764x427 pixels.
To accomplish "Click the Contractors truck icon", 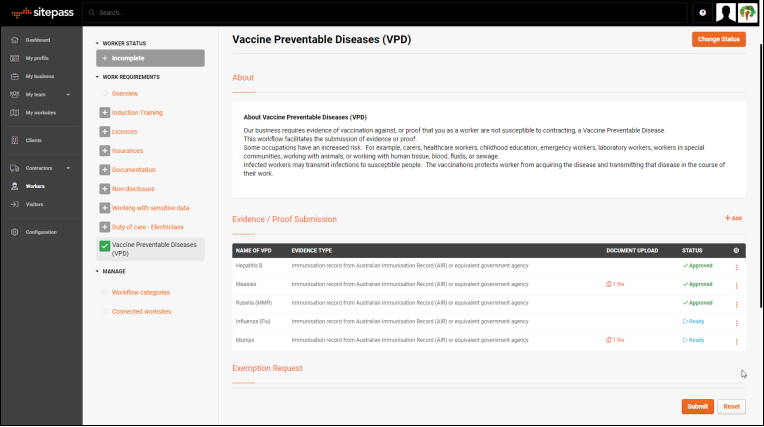I will point(15,168).
